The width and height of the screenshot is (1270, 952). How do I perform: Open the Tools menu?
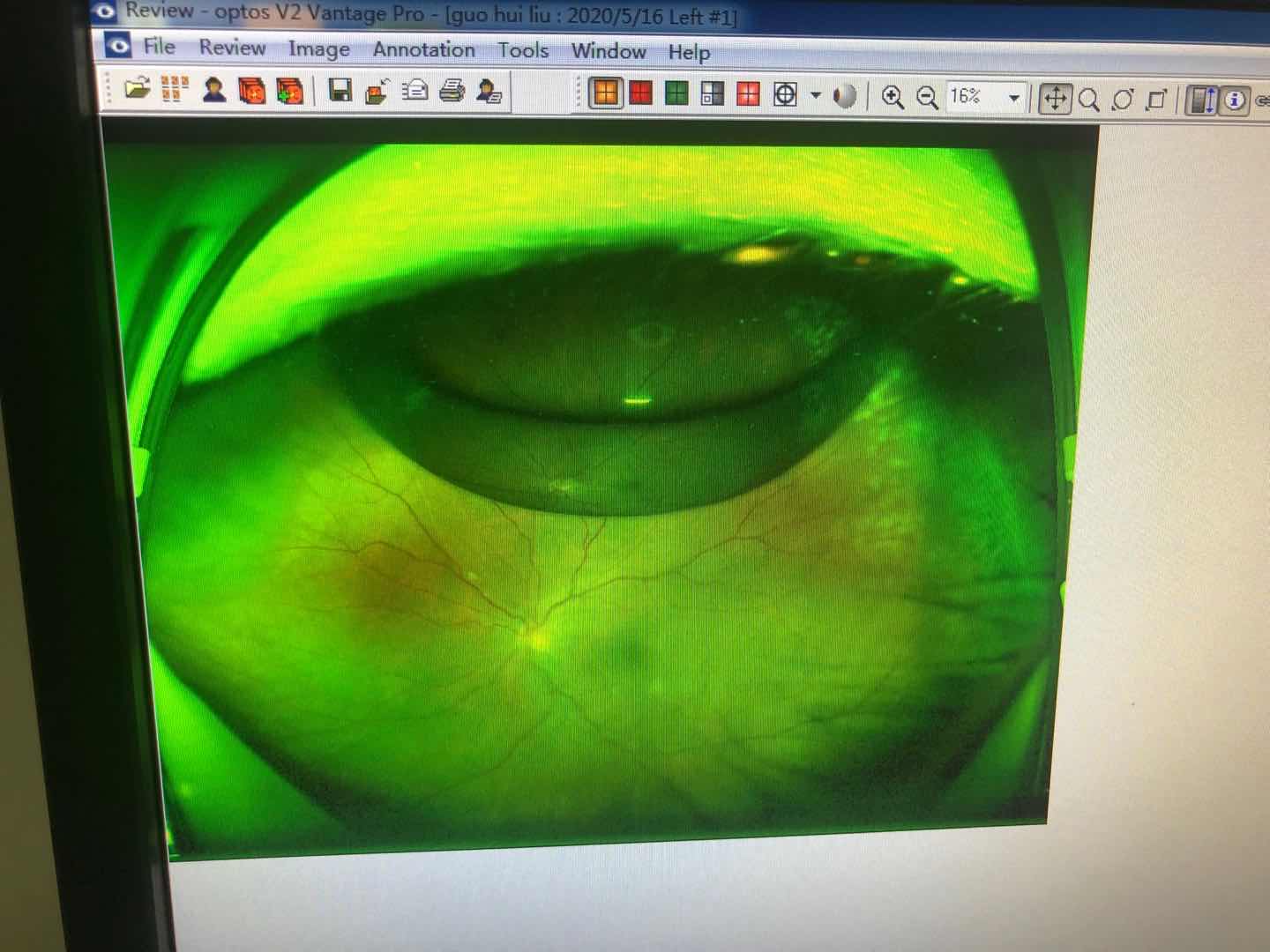point(523,50)
